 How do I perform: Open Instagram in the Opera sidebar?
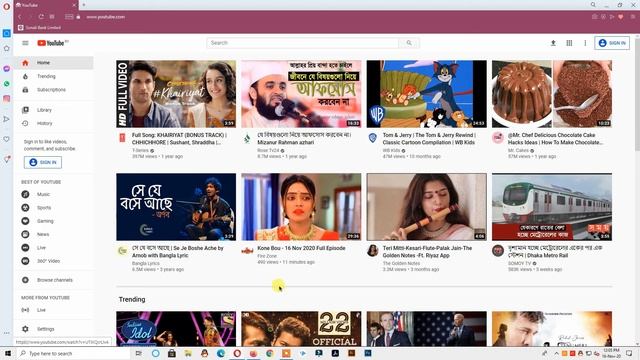pos(7,98)
